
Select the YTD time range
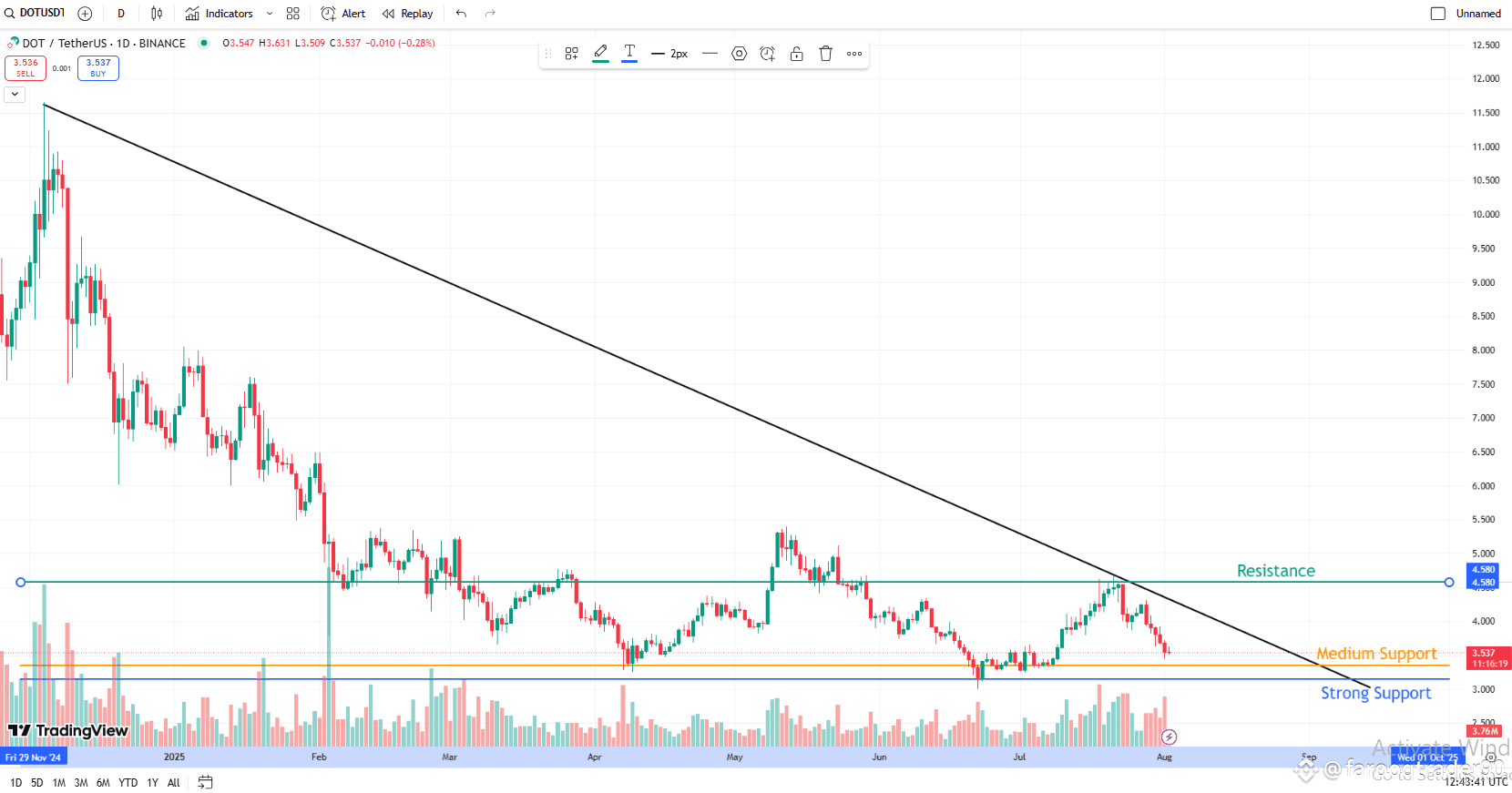(128, 783)
